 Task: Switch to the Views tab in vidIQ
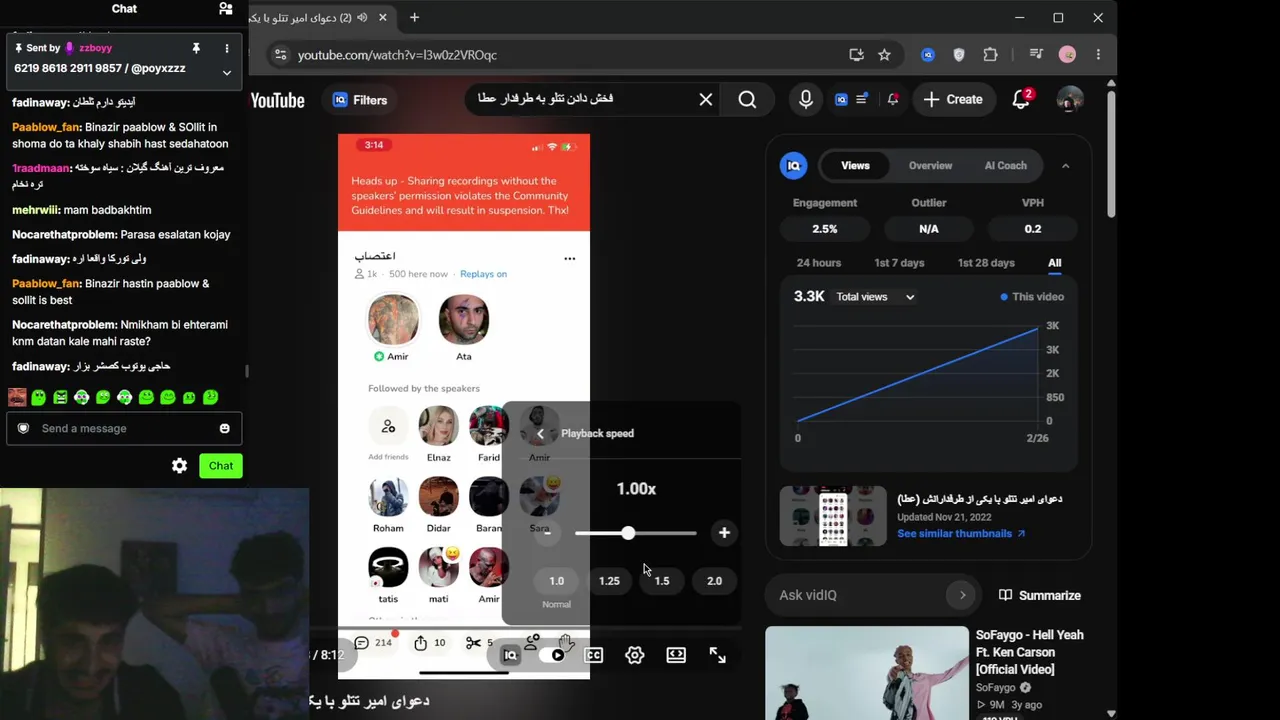coord(855,166)
